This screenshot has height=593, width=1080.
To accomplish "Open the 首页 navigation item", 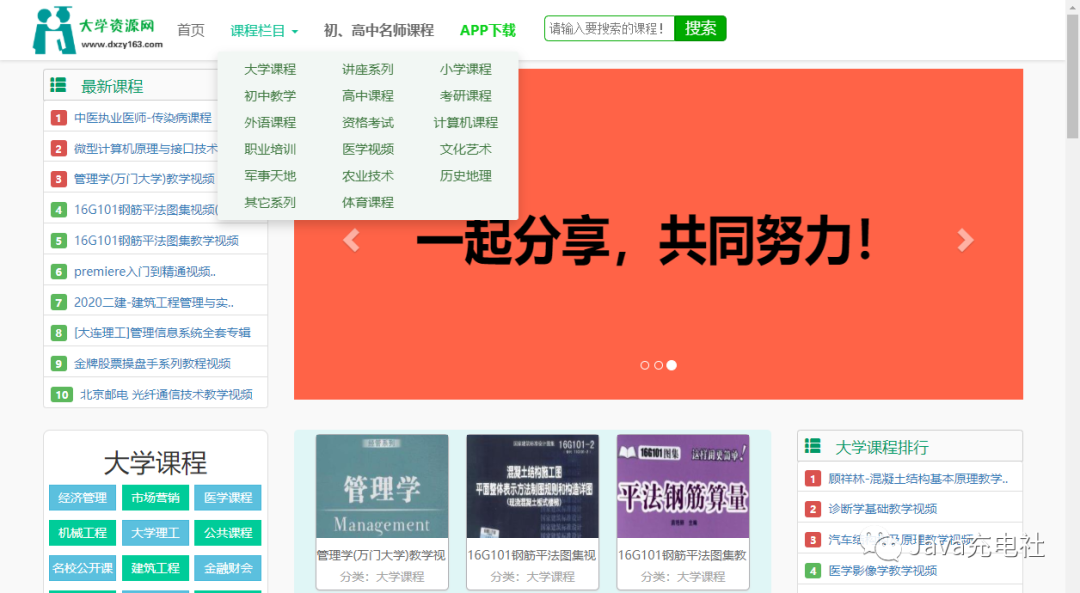I will [191, 30].
